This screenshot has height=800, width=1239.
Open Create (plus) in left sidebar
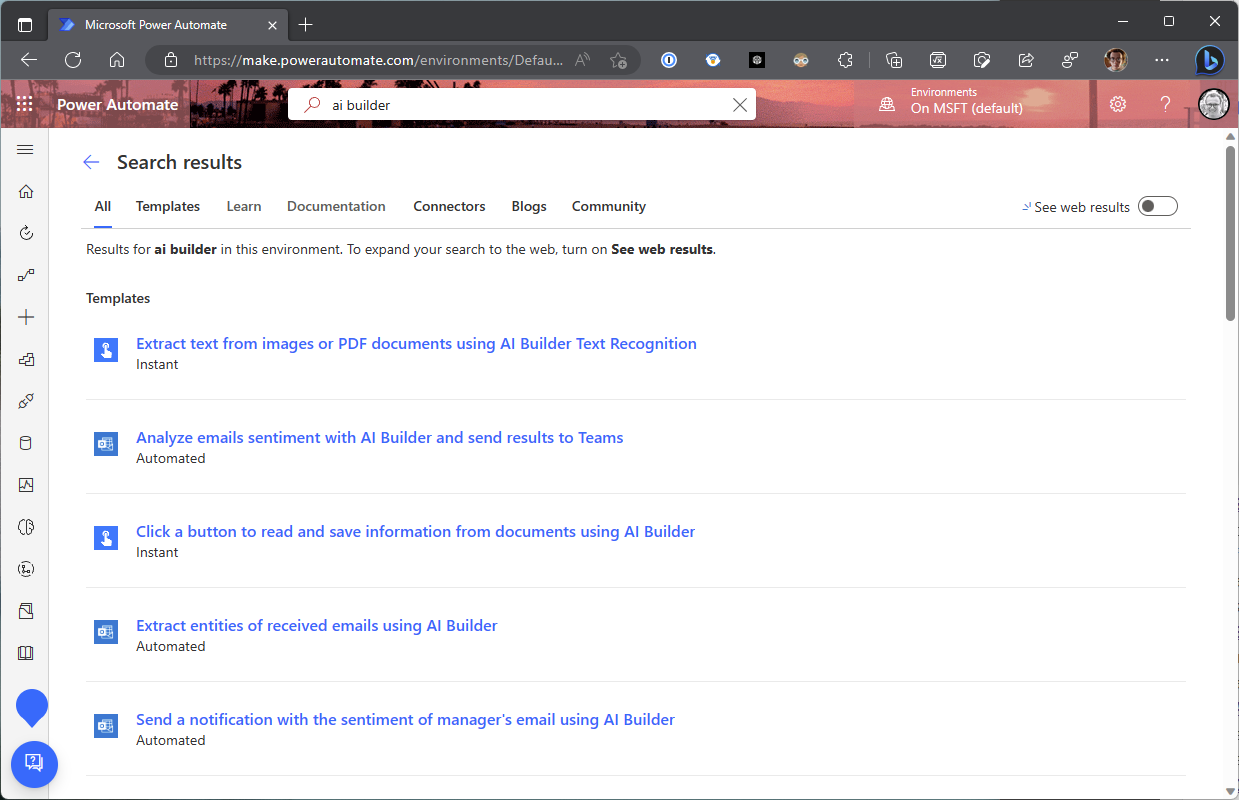(x=26, y=317)
